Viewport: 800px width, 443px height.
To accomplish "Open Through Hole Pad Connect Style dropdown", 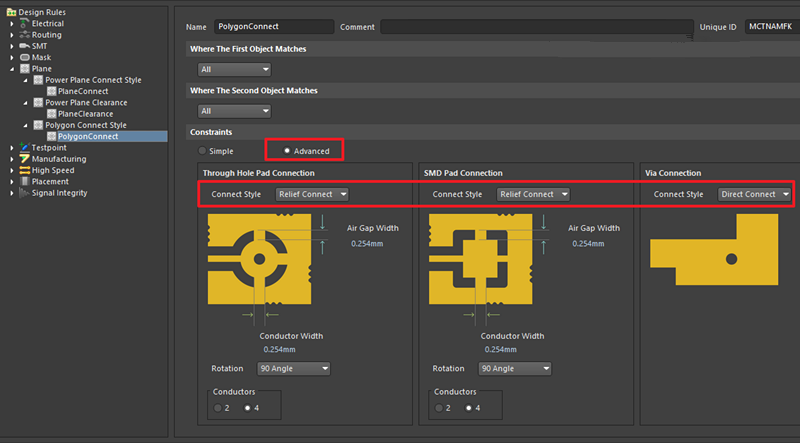I will click(312, 194).
